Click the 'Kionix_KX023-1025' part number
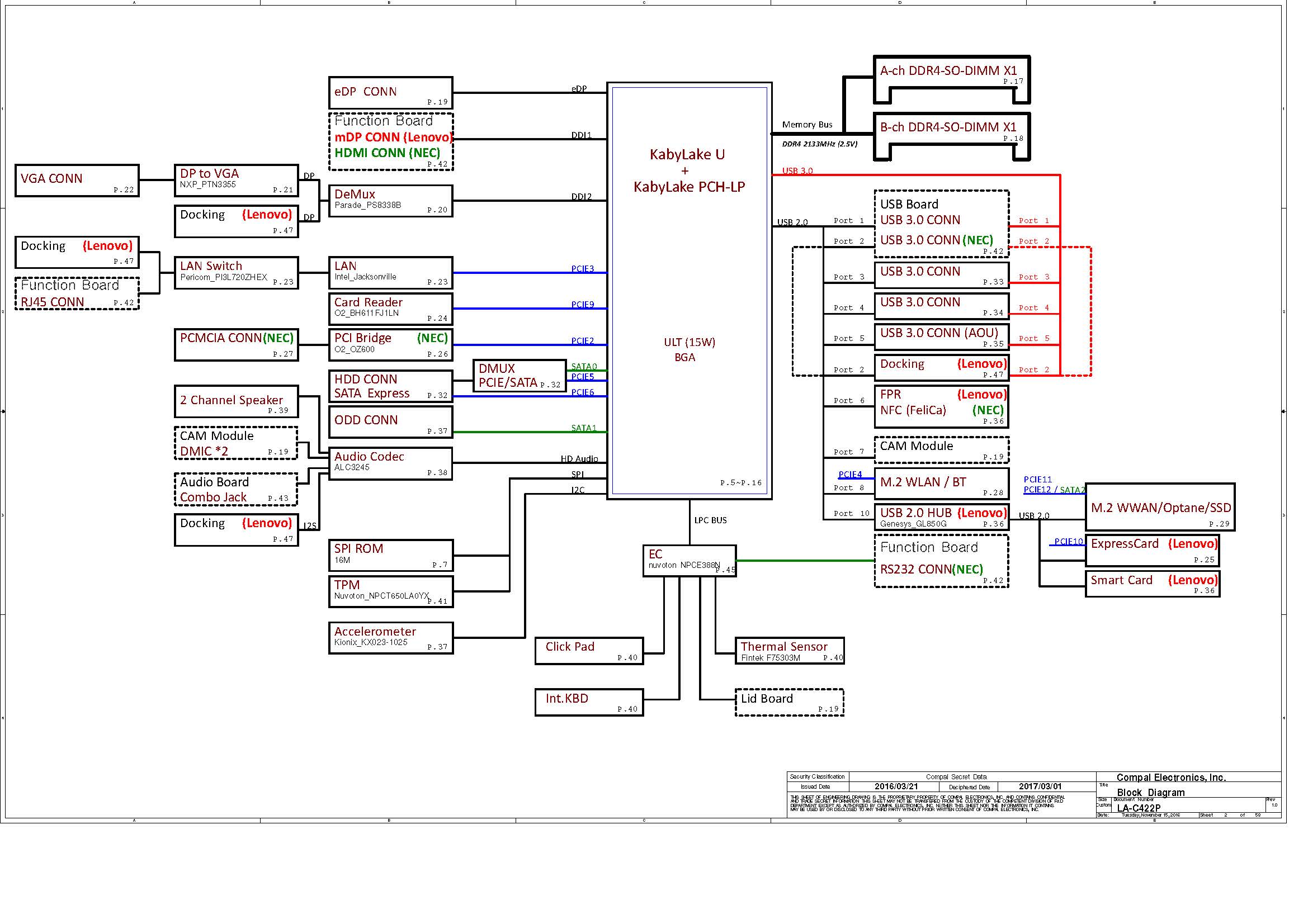 (371, 643)
